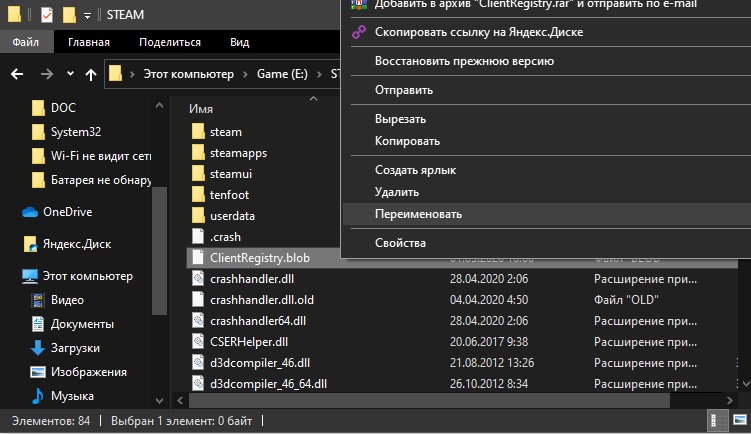This screenshot has width=751, height=434.
Task: Open the Главная ribbon tab
Action: click(89, 42)
